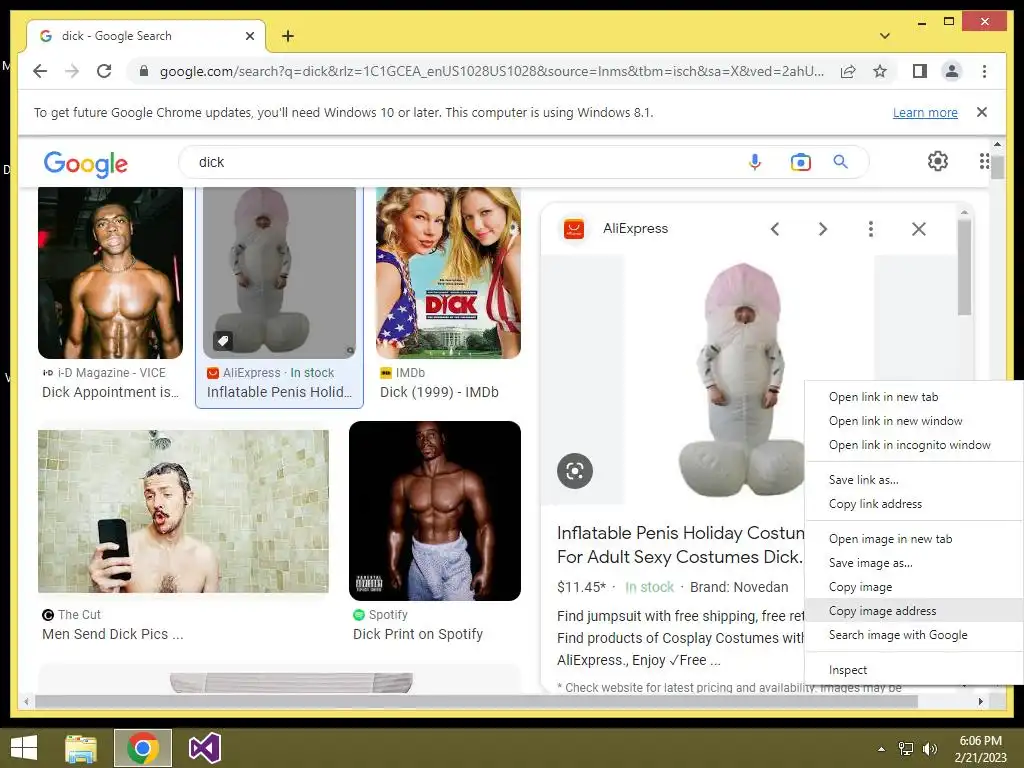Screen dimensions: 1024x768
Task: Click the padlock site info icon
Action: 144,71
